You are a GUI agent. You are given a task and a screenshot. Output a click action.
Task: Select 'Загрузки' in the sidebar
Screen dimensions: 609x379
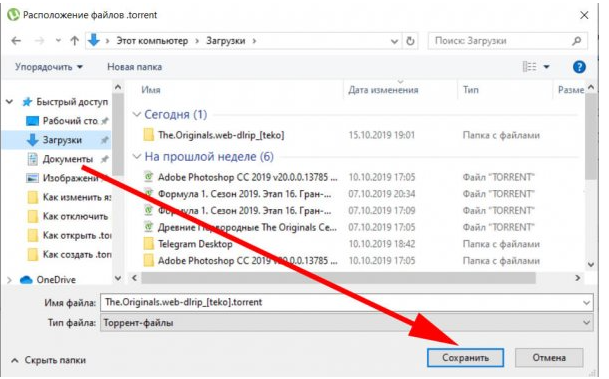(x=62, y=140)
